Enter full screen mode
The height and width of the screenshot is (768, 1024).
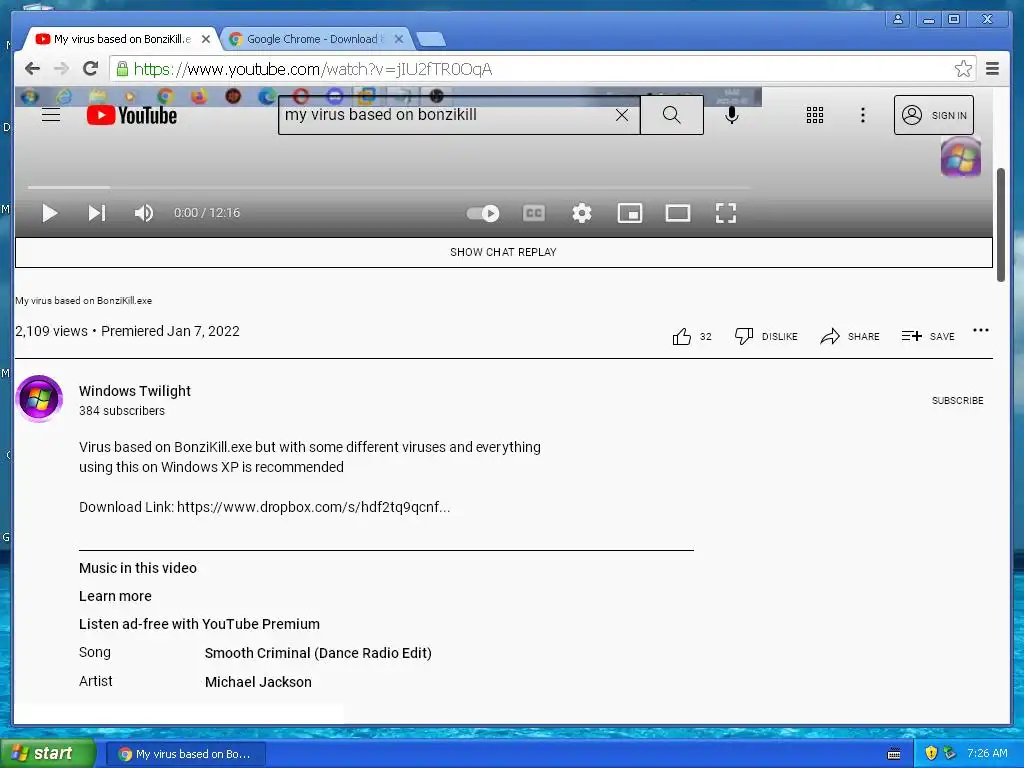pyautogui.click(x=726, y=213)
